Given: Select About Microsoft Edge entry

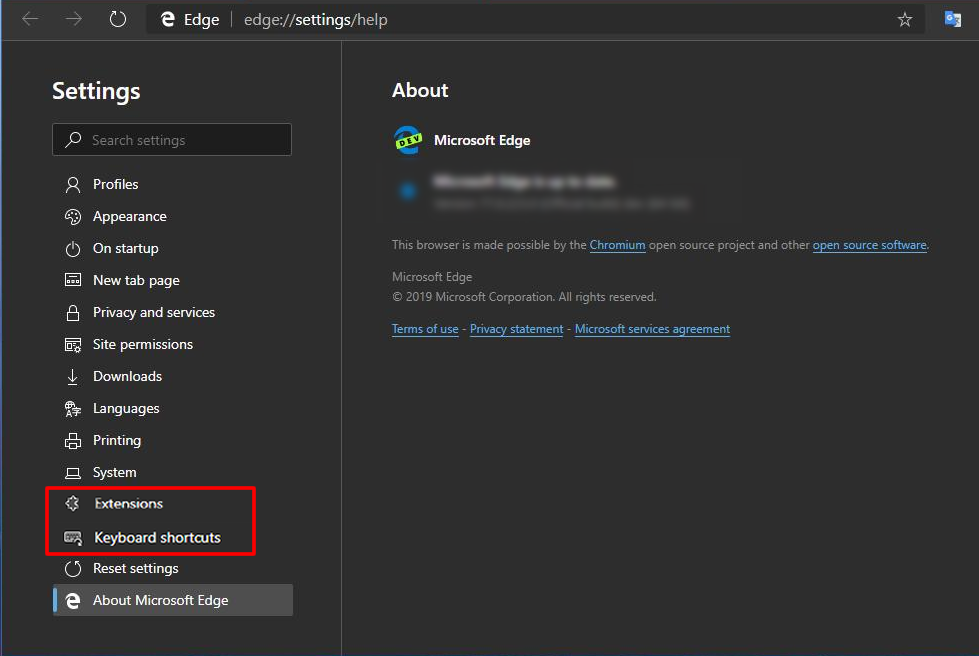Looking at the screenshot, I should (x=172, y=600).
